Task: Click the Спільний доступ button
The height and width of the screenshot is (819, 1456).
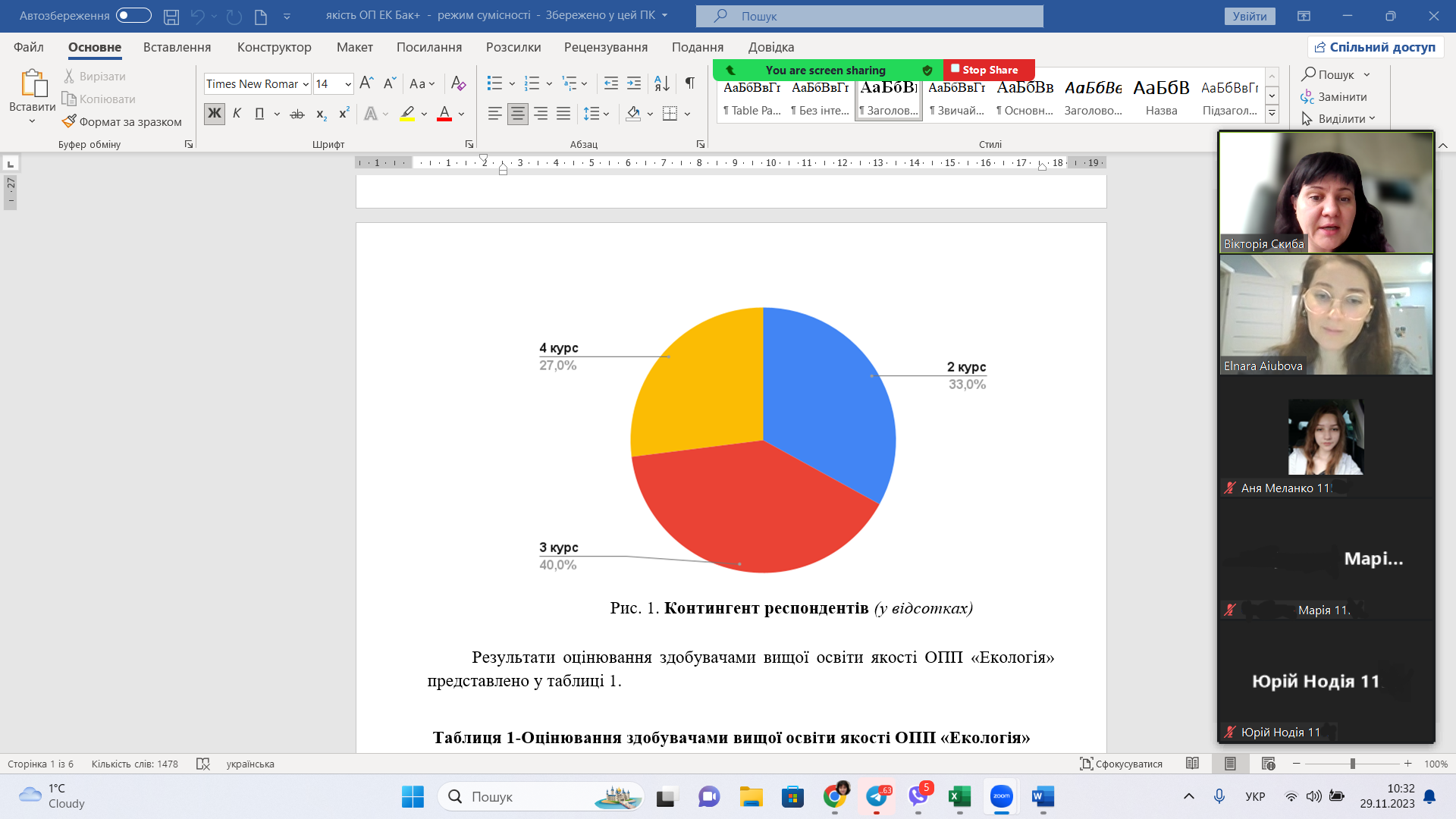Action: click(x=1375, y=47)
